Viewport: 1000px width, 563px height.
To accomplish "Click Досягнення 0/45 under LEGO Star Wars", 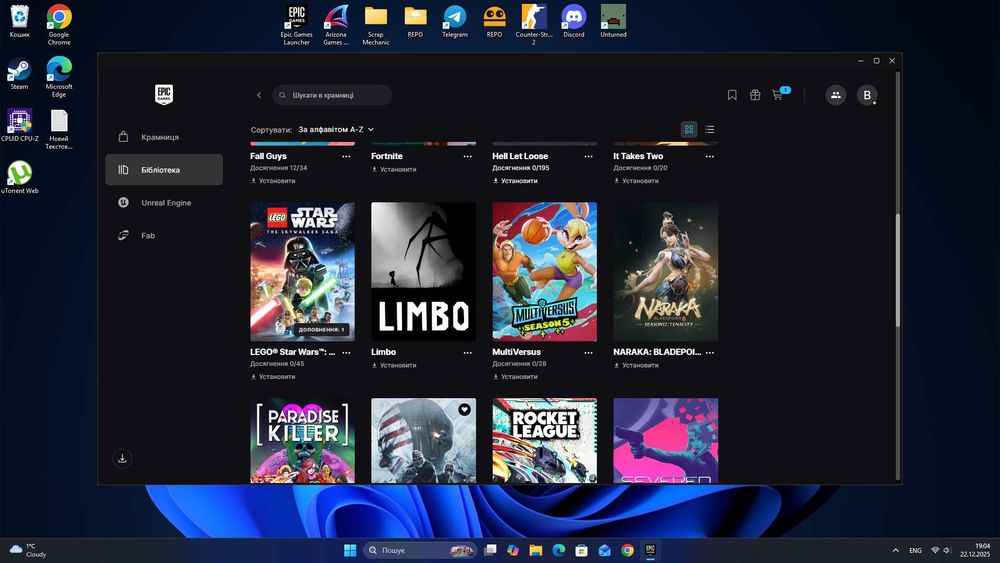I will click(277, 364).
